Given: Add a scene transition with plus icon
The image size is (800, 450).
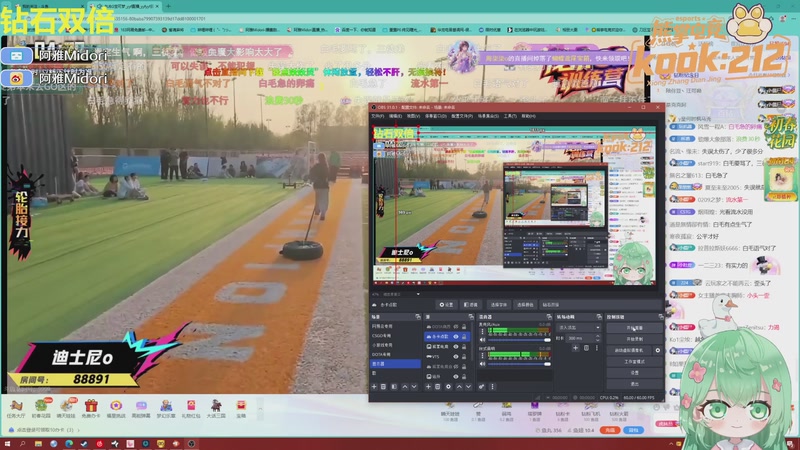Looking at the screenshot, I should click(x=575, y=348).
